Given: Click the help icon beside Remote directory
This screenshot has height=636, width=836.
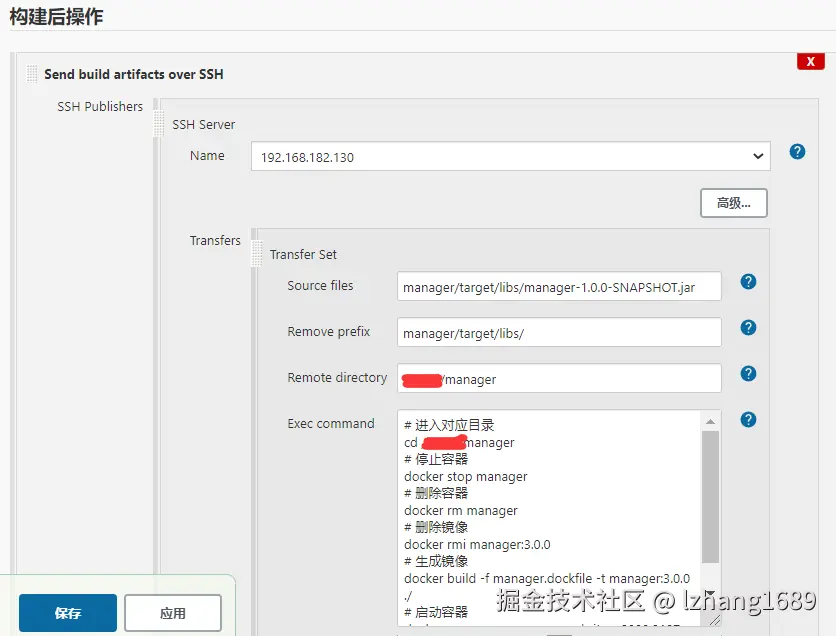Looking at the screenshot, I should pyautogui.click(x=748, y=374).
